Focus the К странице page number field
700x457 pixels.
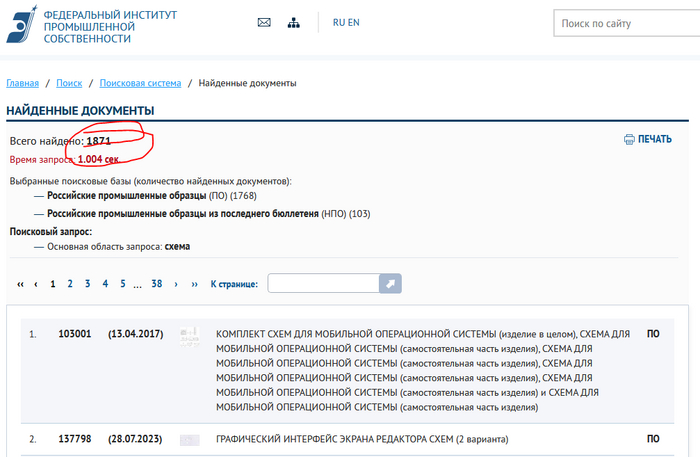[324, 284]
